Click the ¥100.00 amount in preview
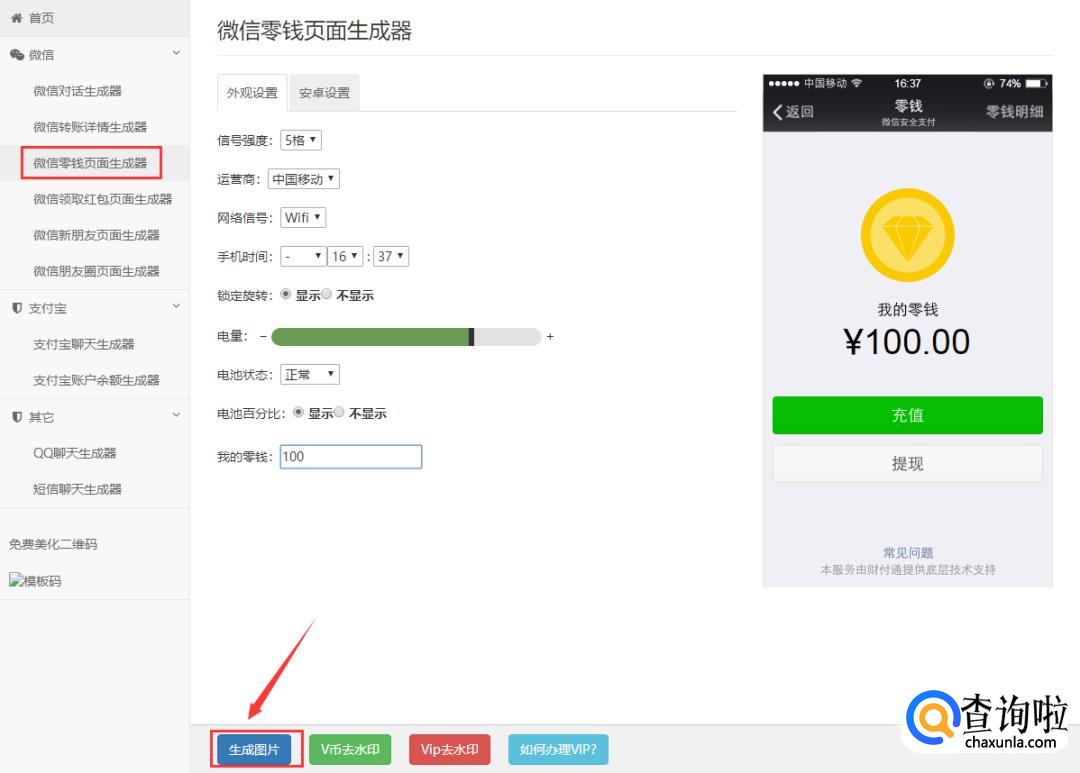 pos(906,342)
